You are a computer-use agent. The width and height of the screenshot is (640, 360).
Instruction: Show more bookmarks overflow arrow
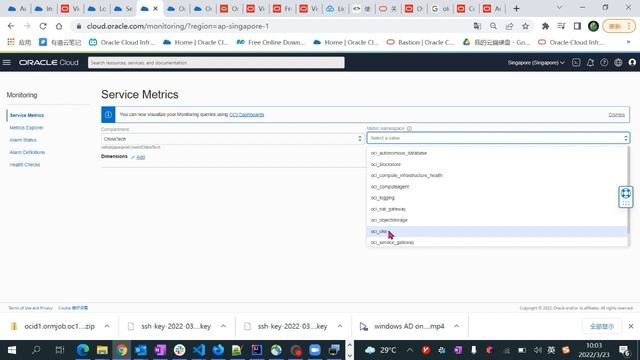pos(628,42)
